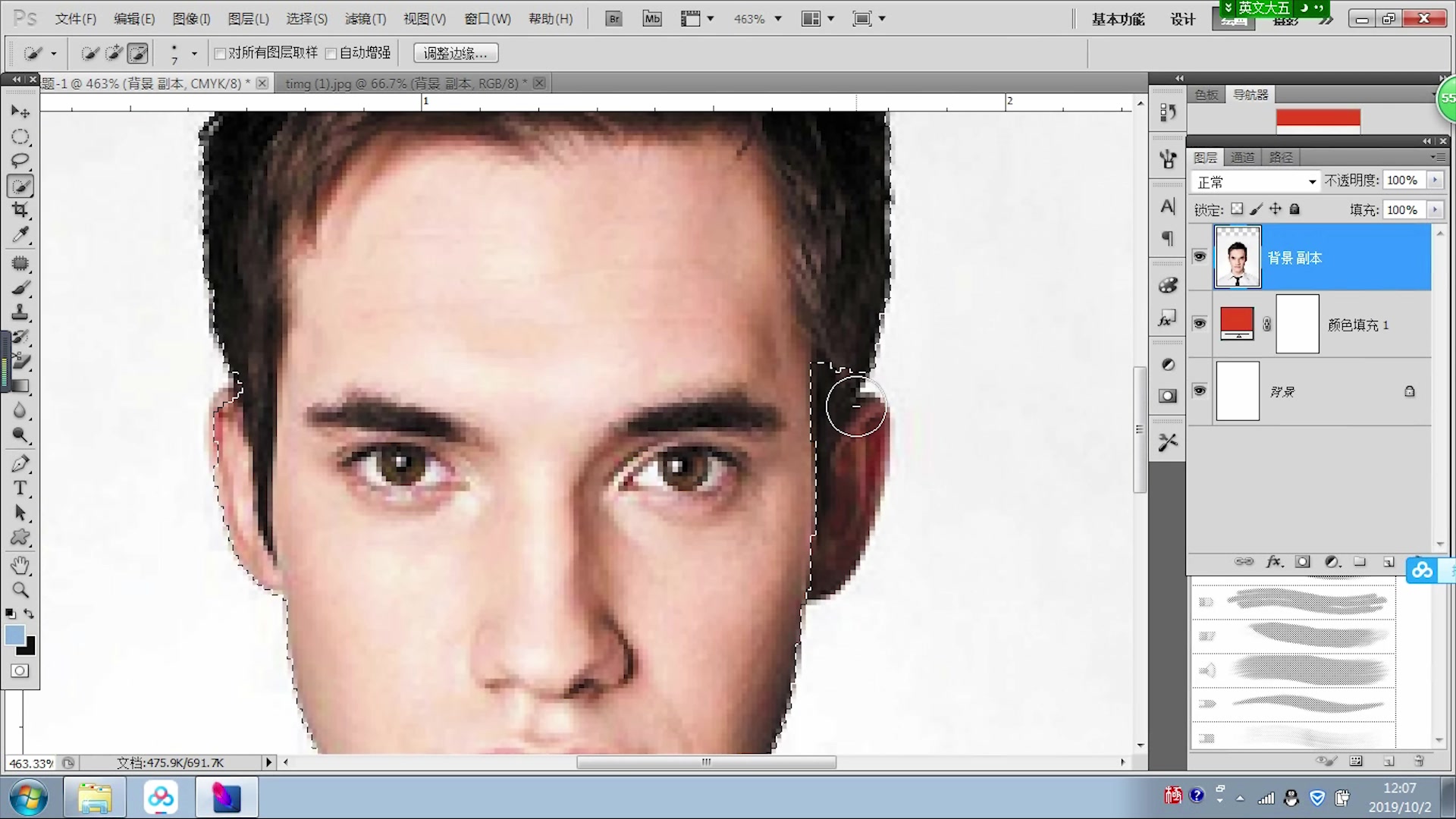This screenshot has height=819, width=1456.
Task: Open the 滤镜(T) menu
Action: 366,19
